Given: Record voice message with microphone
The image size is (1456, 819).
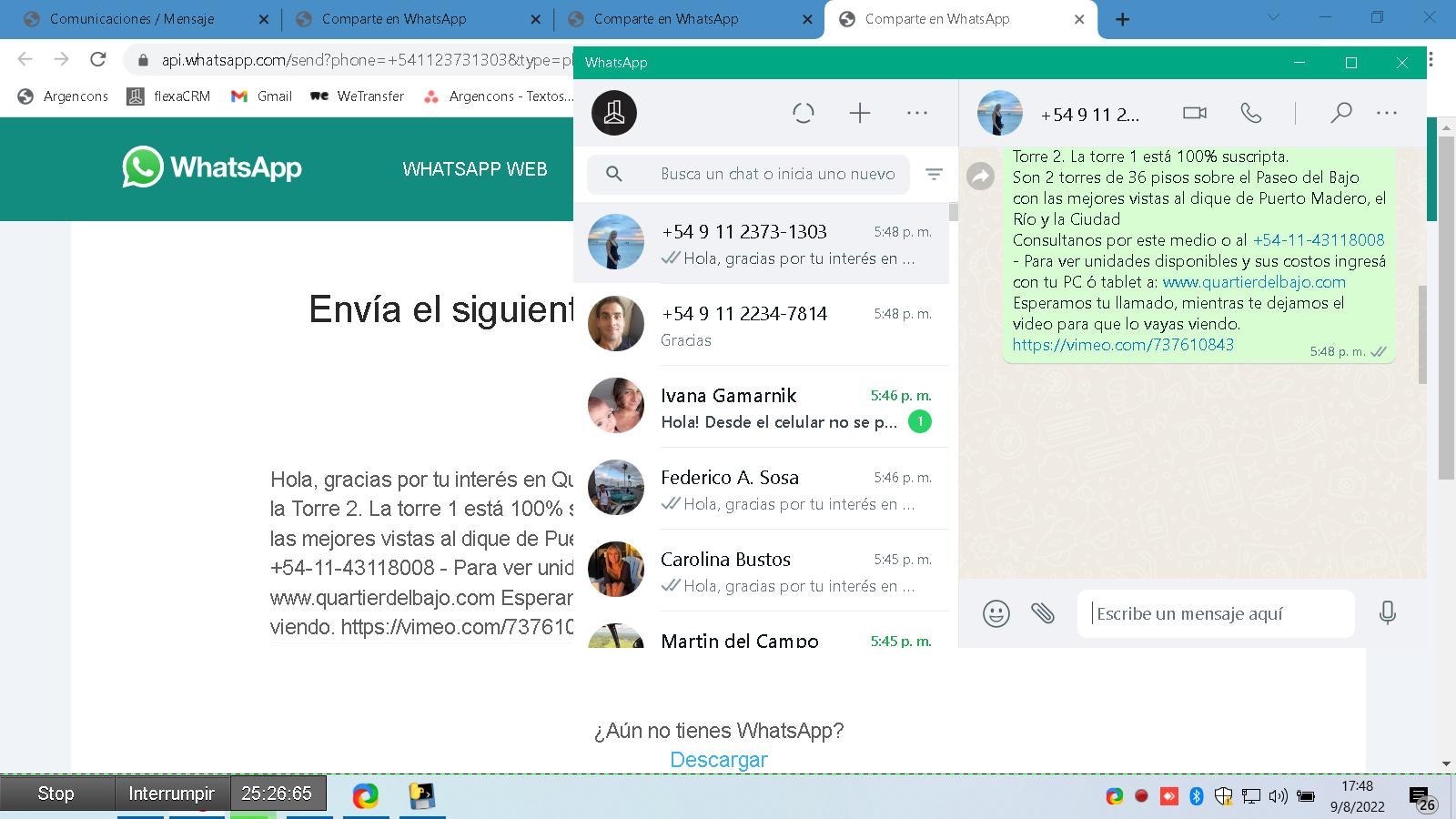Looking at the screenshot, I should point(1387,613).
